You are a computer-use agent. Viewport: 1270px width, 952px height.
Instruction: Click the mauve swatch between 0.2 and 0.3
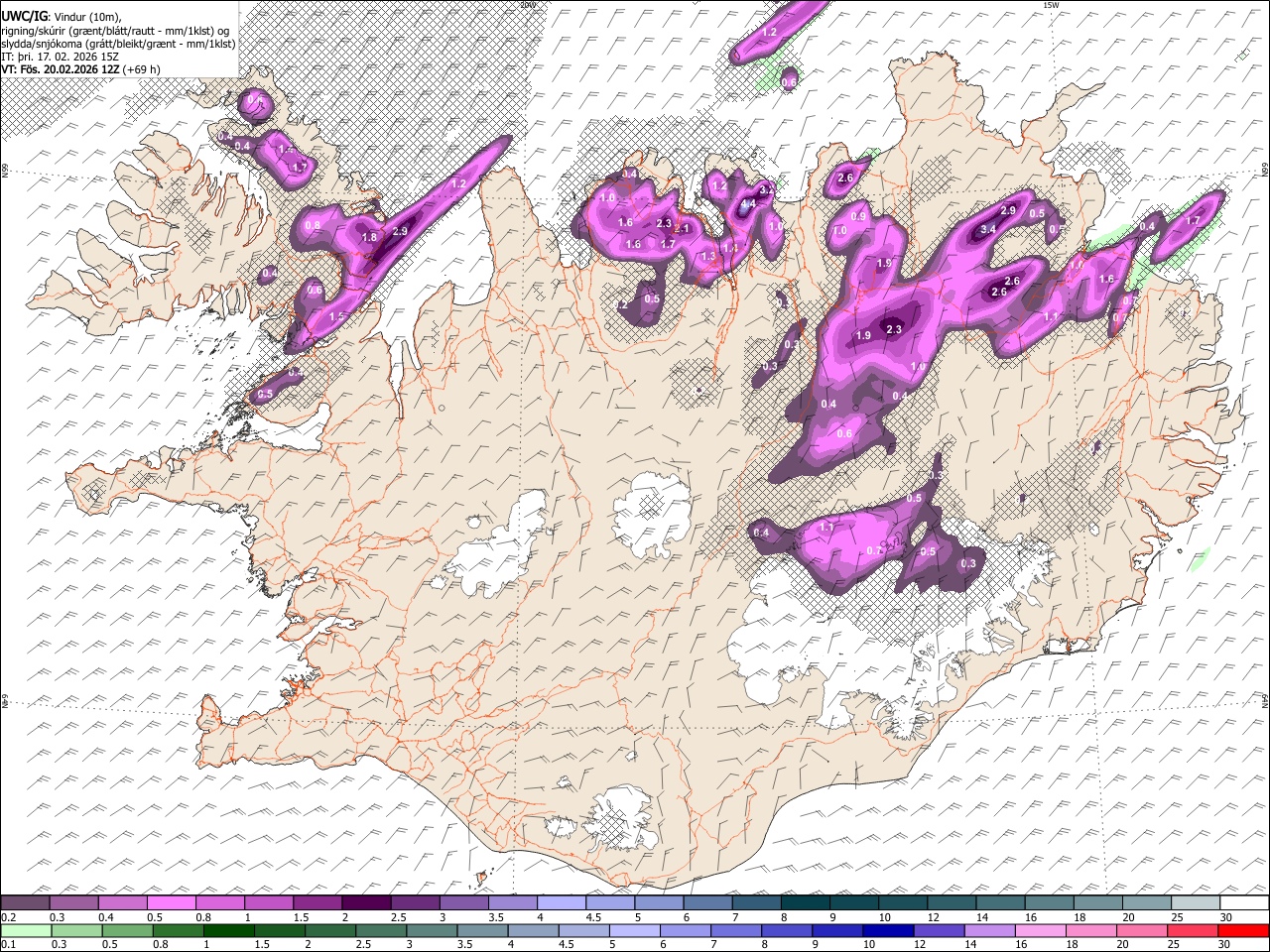coord(25,903)
